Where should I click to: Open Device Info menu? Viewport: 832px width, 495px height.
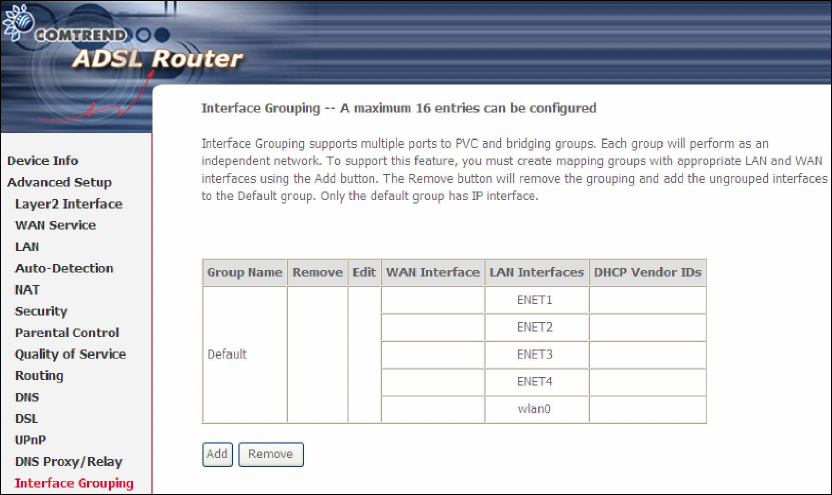42,160
